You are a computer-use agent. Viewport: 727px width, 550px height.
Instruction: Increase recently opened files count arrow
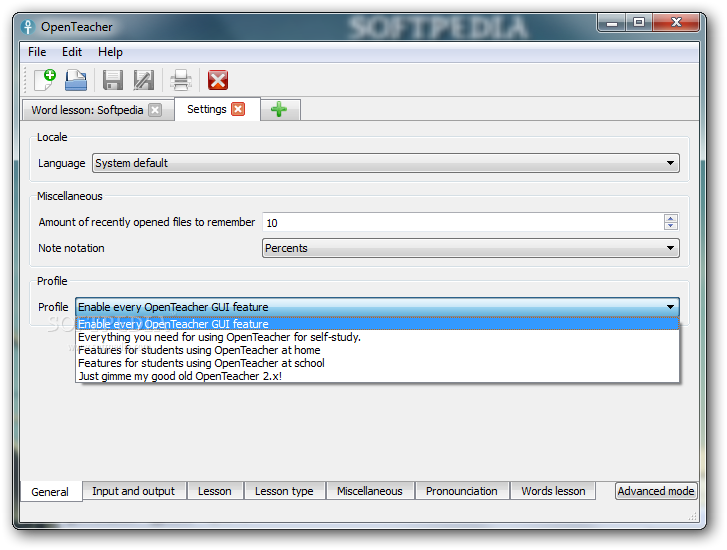pyautogui.click(x=670, y=218)
